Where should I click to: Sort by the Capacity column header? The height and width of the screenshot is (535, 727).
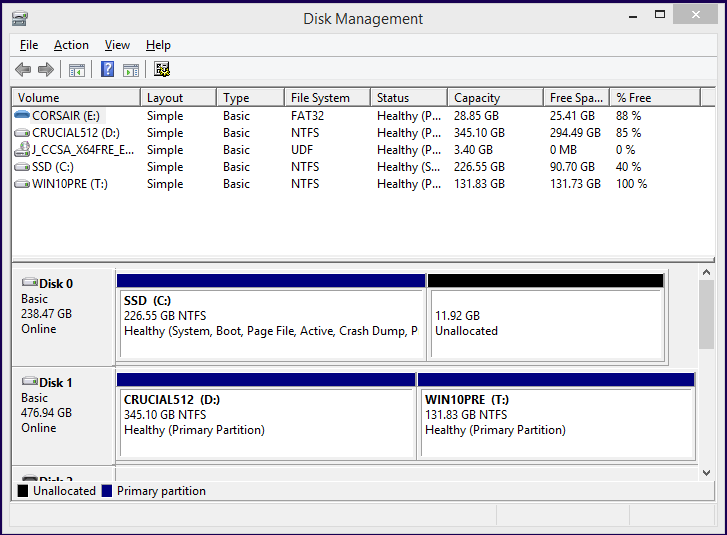(495, 98)
